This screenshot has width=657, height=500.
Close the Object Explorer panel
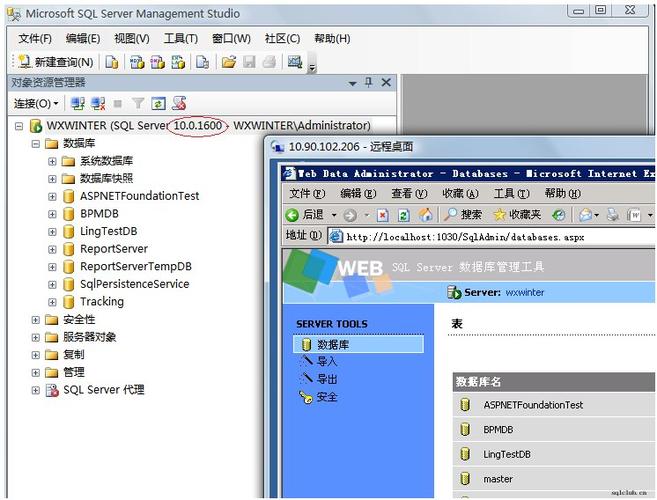[386, 83]
